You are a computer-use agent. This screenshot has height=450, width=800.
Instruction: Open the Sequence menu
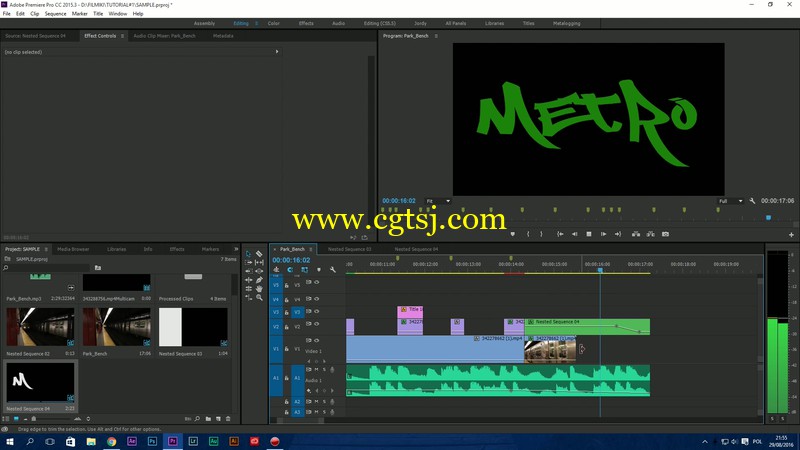point(55,14)
